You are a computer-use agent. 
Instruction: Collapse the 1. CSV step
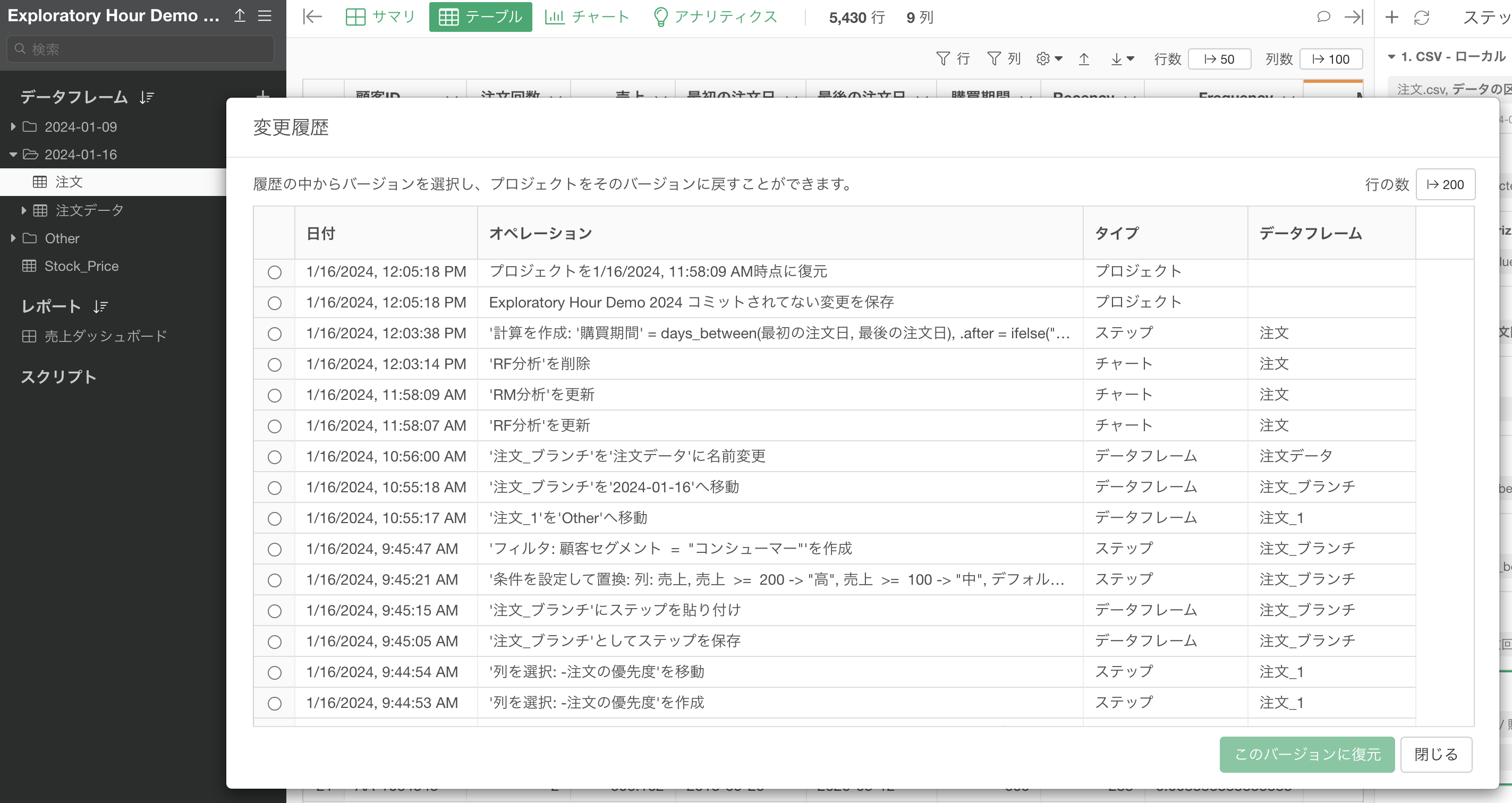point(1391,57)
